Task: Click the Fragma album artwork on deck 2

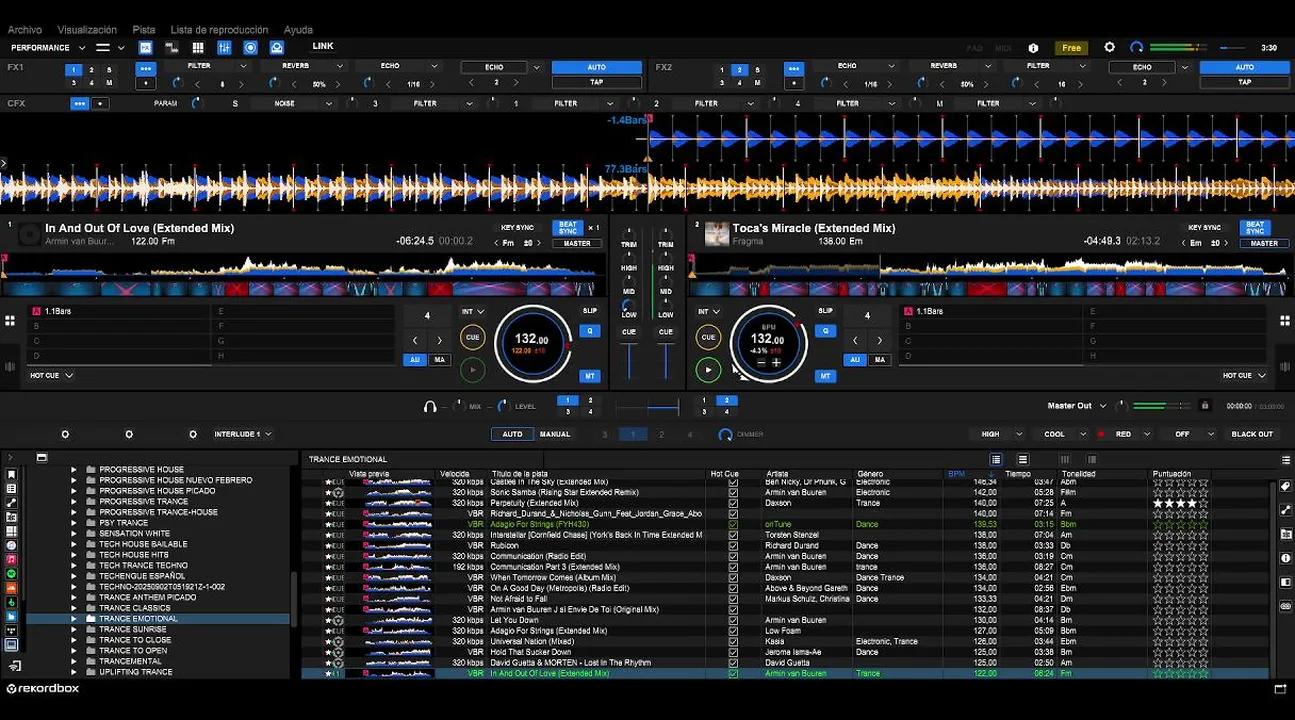Action: [x=717, y=234]
